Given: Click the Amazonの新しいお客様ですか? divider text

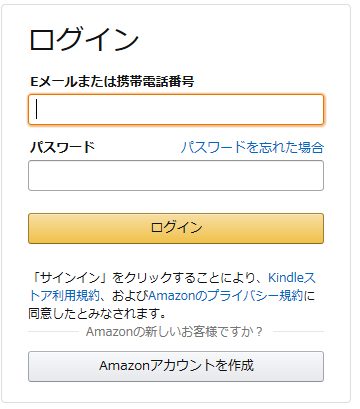Looking at the screenshot, I should click(174, 332).
